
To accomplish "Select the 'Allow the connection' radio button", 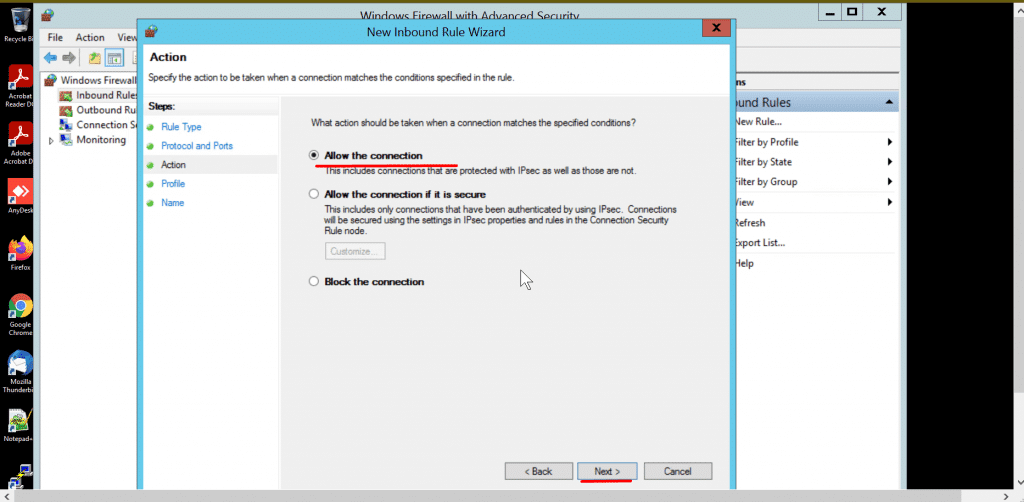I will 314,156.
